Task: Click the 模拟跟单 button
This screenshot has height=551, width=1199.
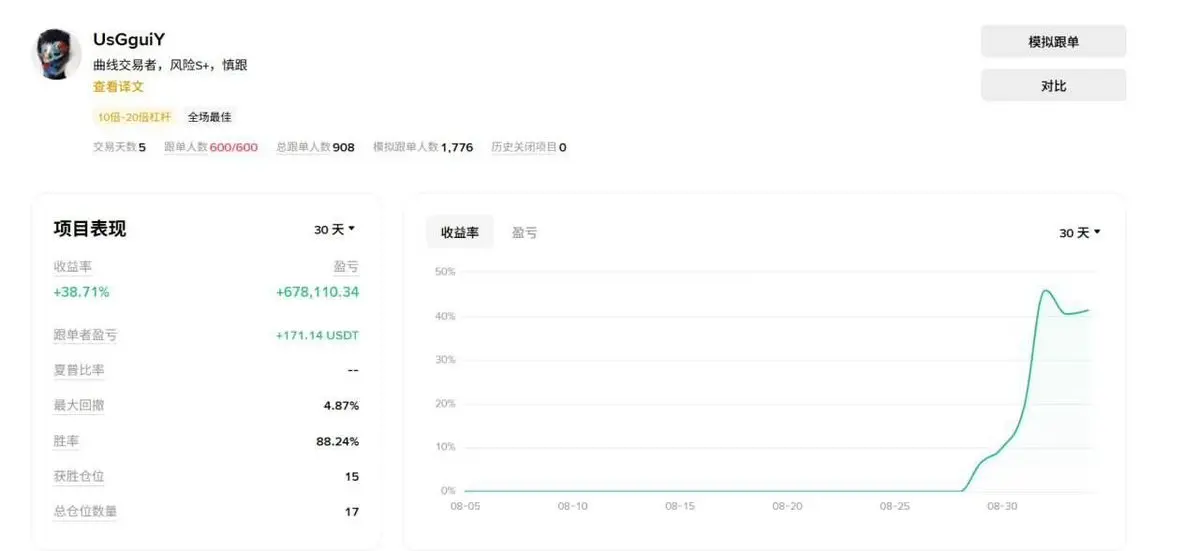Action: point(1053,42)
